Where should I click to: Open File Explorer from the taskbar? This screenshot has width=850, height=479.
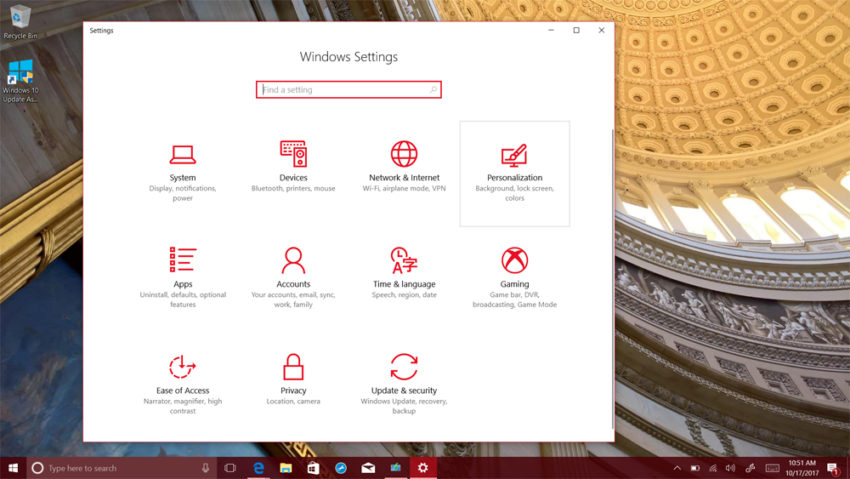(x=286, y=468)
